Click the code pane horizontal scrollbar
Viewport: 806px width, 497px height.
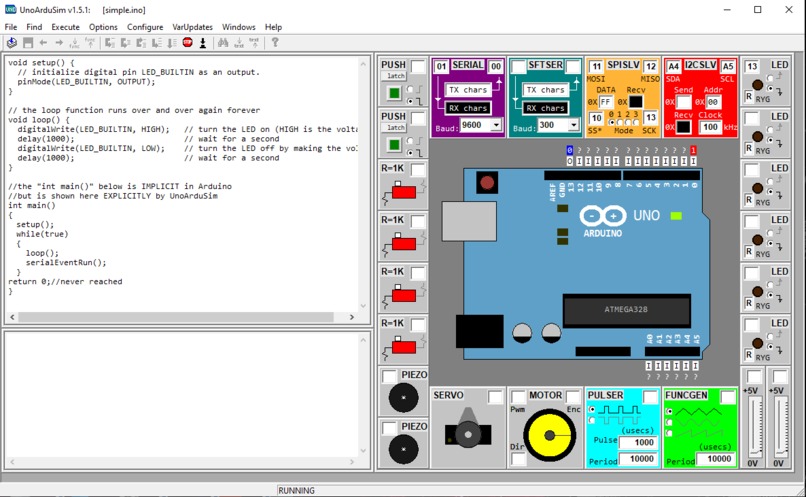coord(182,317)
